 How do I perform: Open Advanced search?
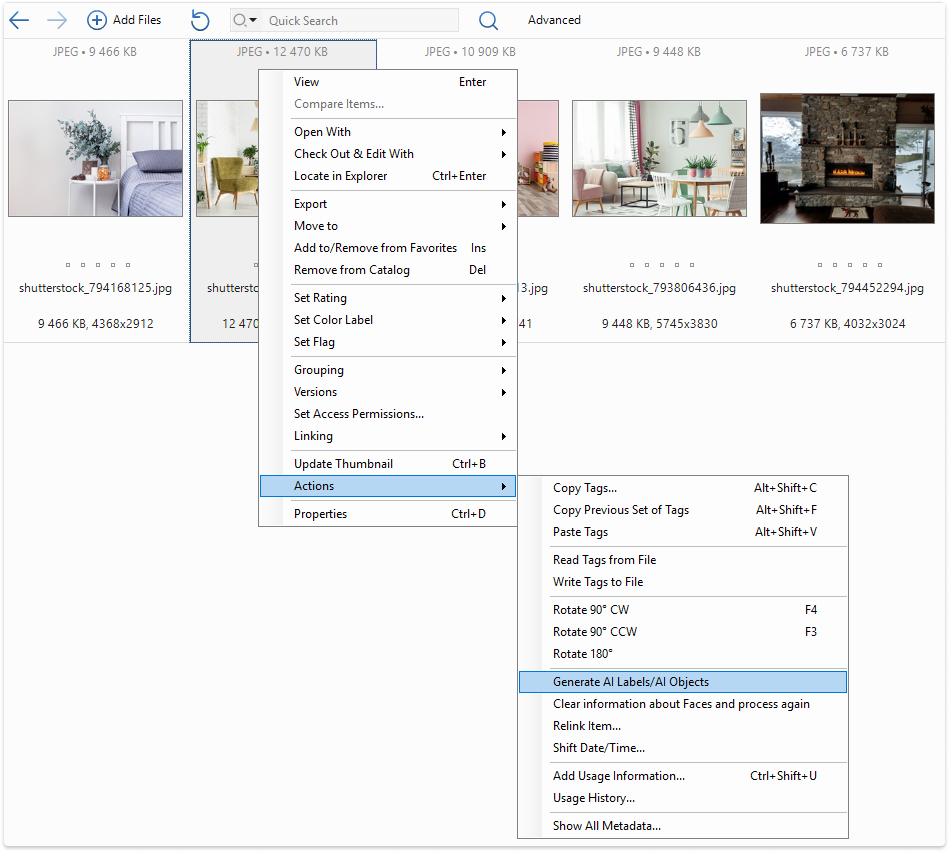[x=554, y=20]
